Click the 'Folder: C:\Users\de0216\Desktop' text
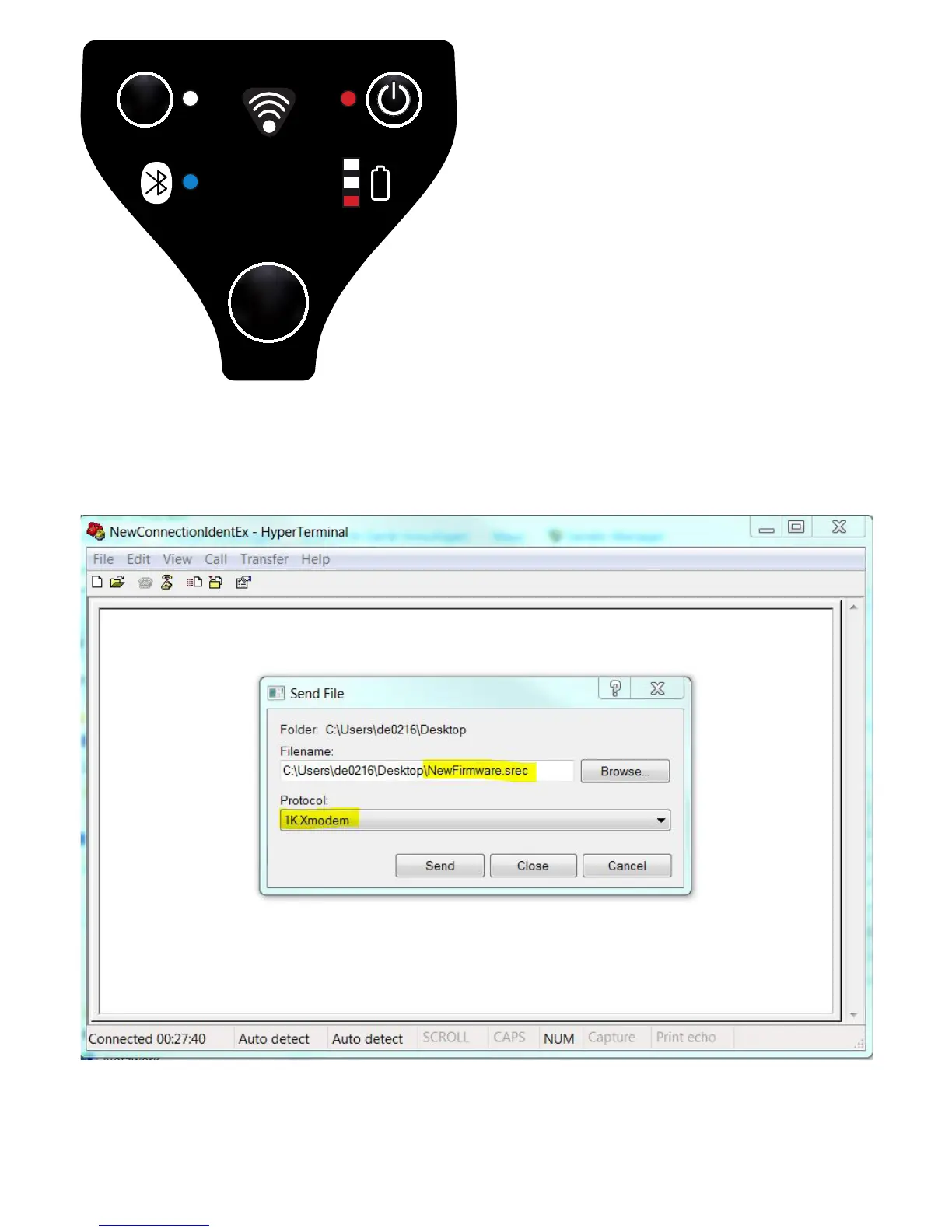The height and width of the screenshot is (1232, 952). 373,730
